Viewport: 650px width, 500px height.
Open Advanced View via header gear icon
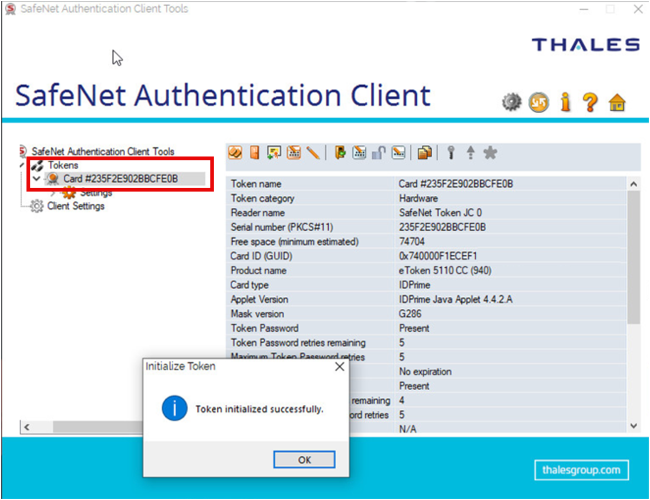click(512, 102)
